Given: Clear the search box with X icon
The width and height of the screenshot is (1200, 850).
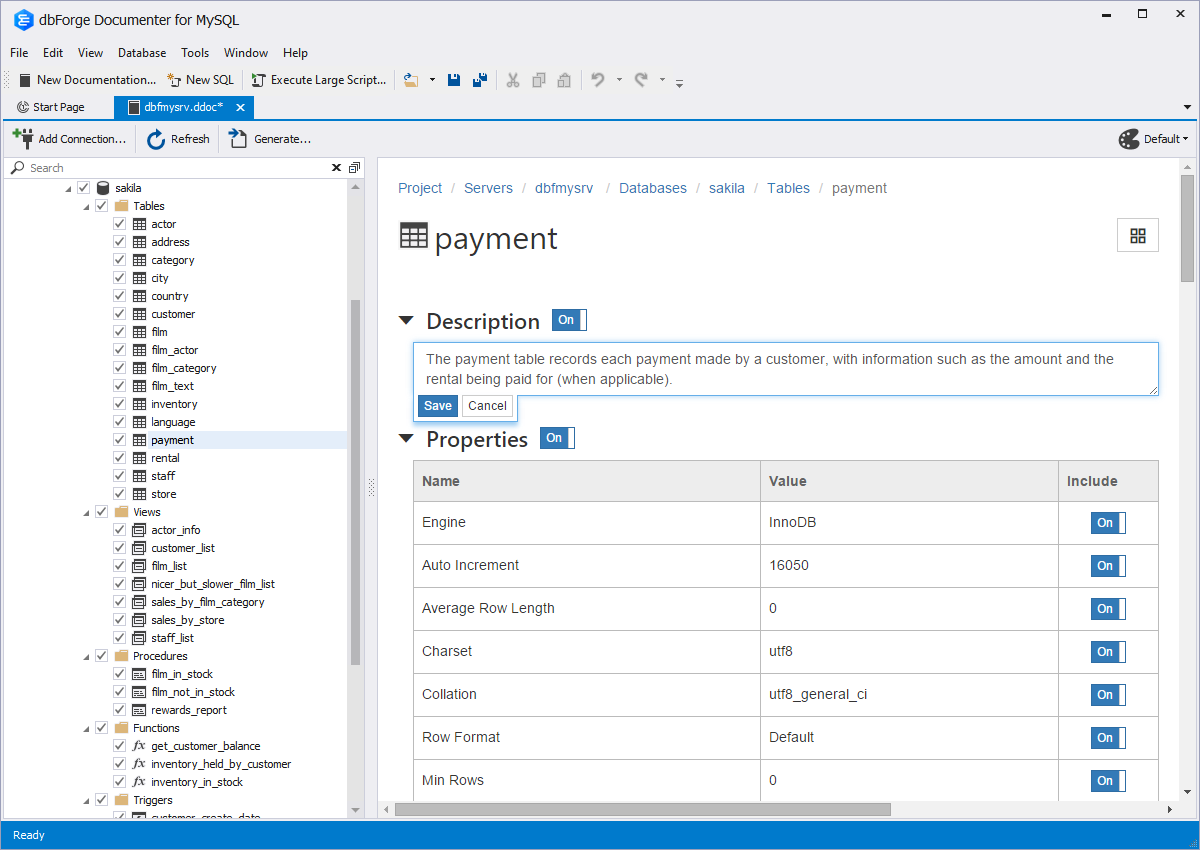Looking at the screenshot, I should (x=336, y=168).
